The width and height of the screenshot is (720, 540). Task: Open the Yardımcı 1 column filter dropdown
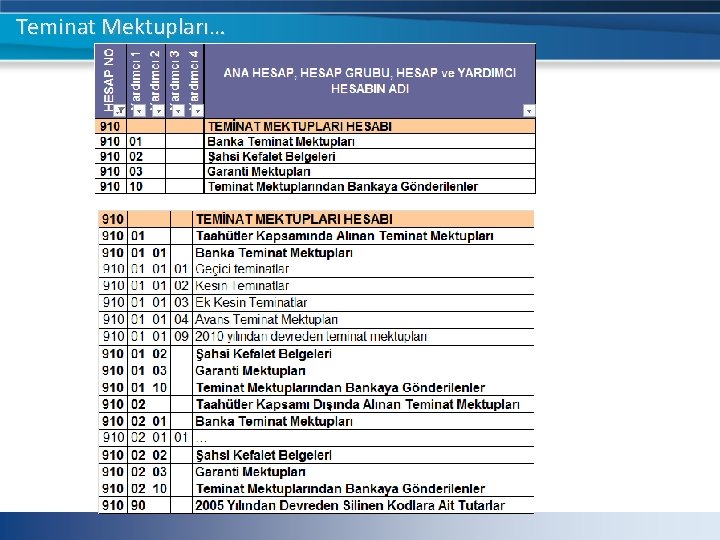(139, 110)
